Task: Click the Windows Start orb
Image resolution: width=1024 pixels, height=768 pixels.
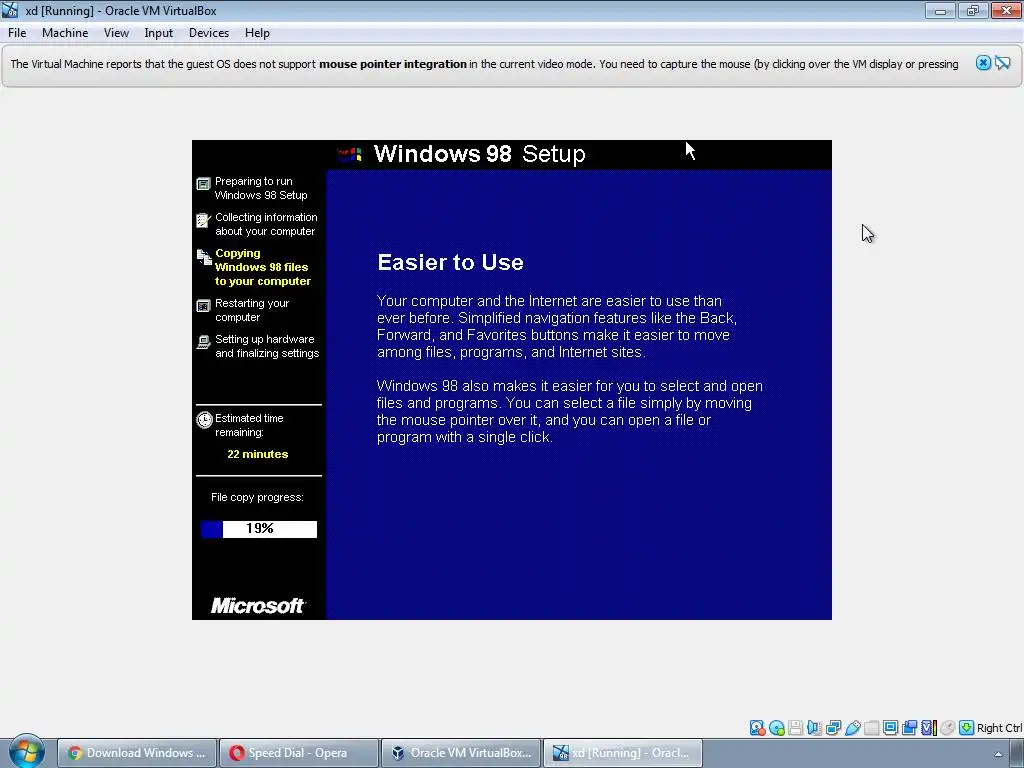Action: pos(26,752)
